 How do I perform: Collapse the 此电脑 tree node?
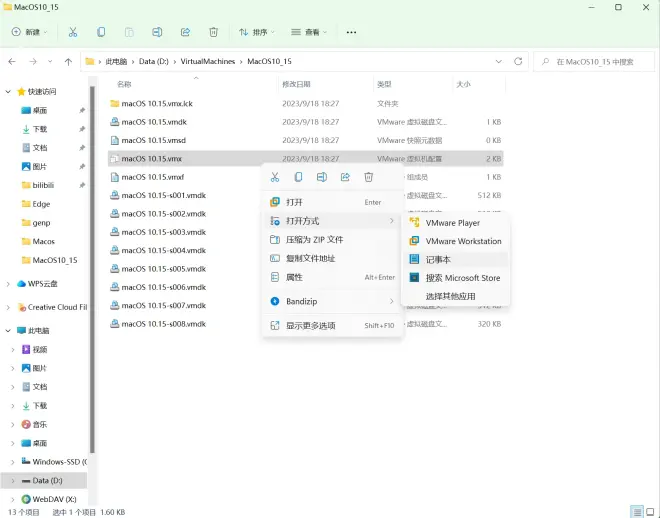click(x=8, y=330)
